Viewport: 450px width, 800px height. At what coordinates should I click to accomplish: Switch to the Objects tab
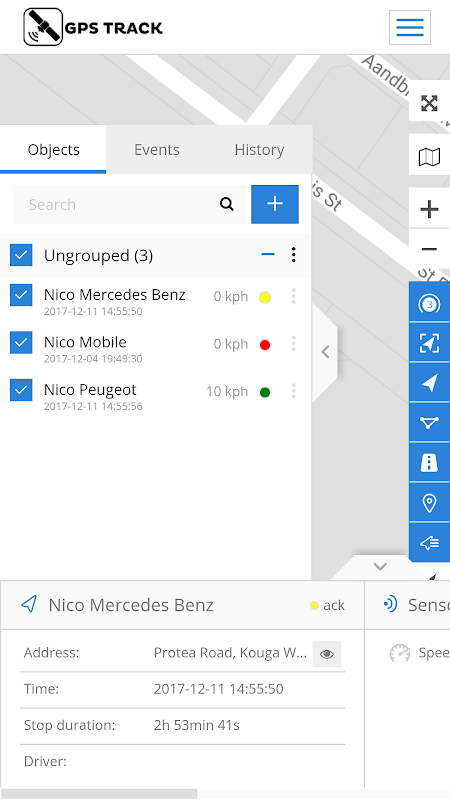point(53,149)
